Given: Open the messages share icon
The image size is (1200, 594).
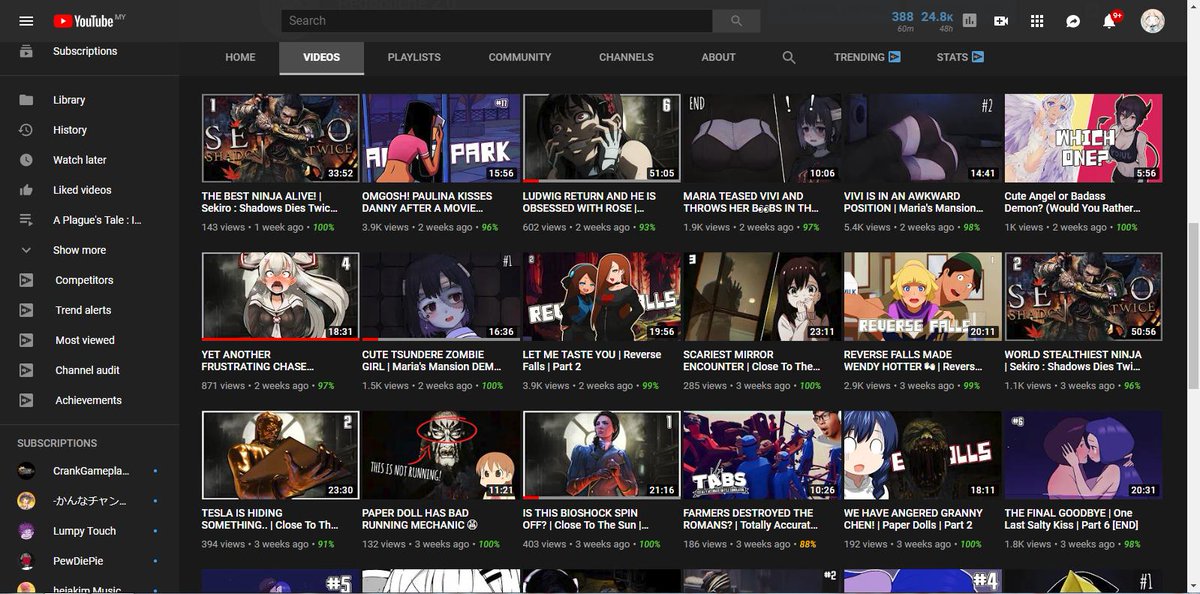Looking at the screenshot, I should 1073,21.
